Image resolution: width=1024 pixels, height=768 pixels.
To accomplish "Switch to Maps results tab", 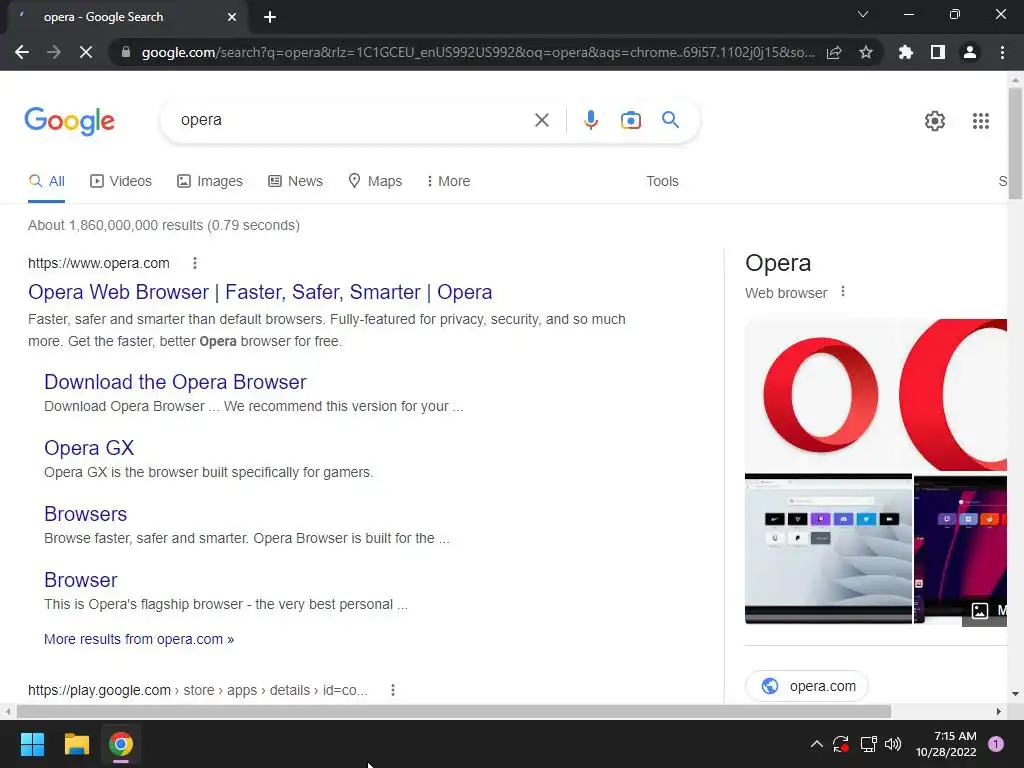I will pyautogui.click(x=375, y=181).
